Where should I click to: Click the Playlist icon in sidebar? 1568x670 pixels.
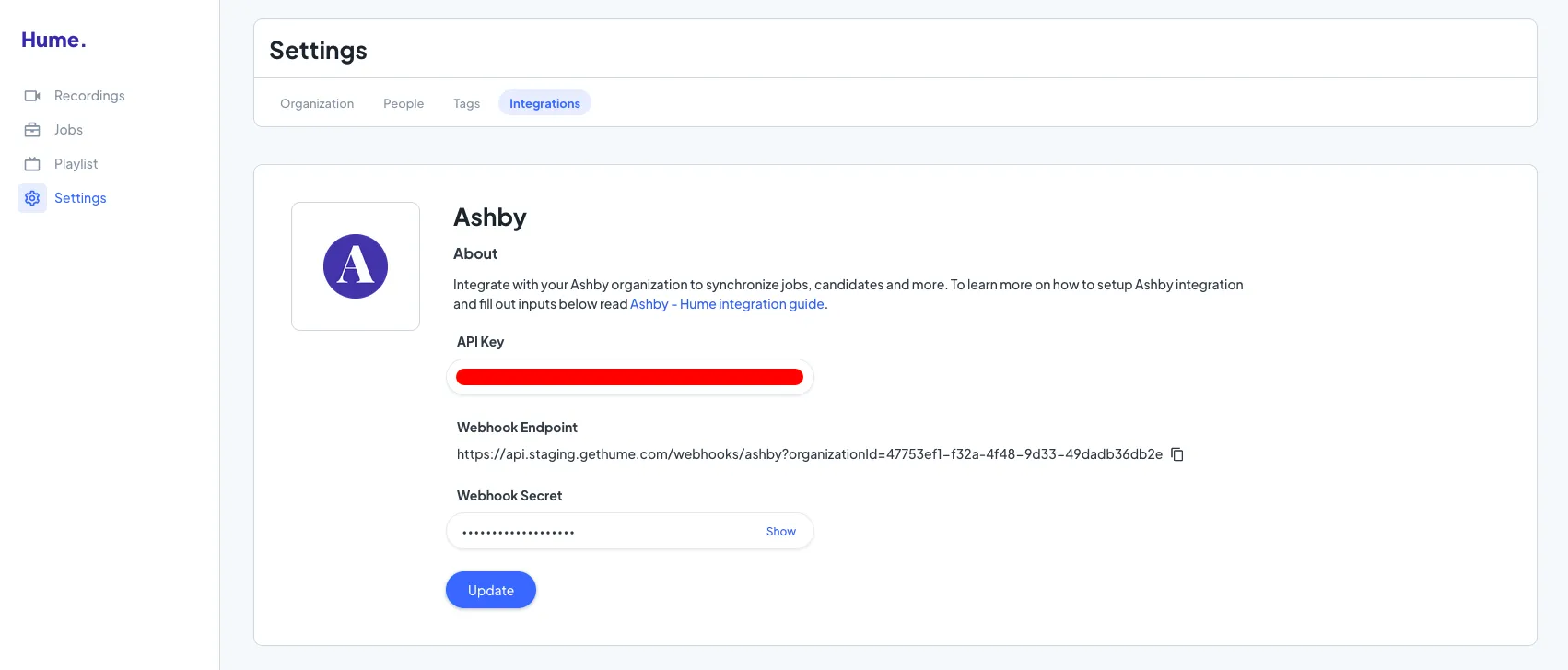coord(32,164)
